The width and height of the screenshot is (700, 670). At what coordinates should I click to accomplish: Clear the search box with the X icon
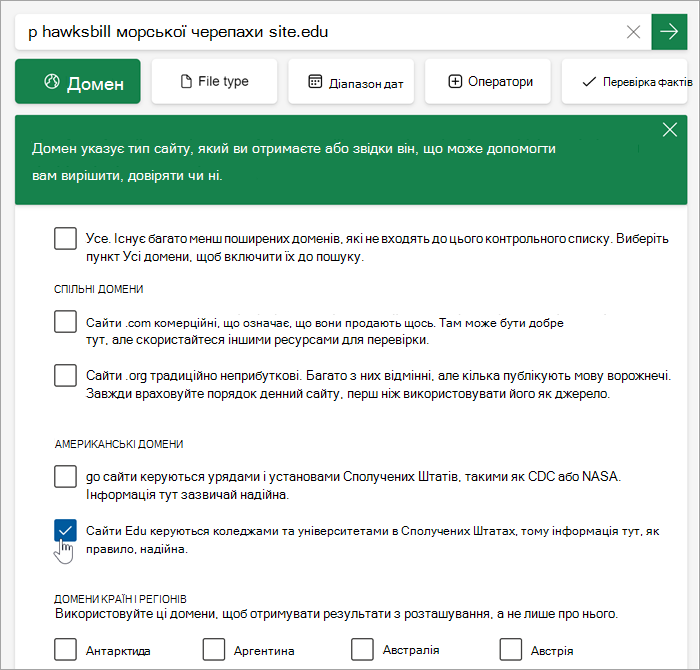coord(633,32)
